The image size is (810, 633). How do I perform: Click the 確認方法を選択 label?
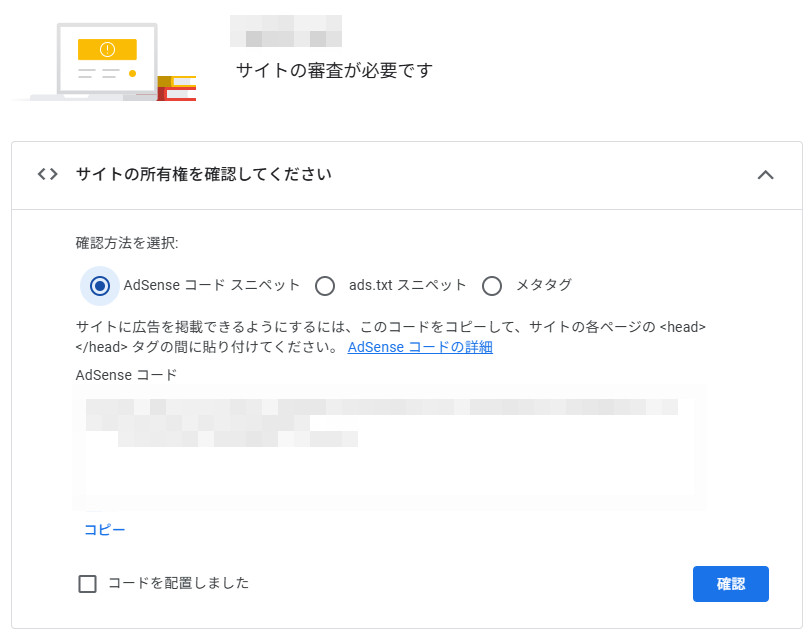pyautogui.click(x=127, y=243)
